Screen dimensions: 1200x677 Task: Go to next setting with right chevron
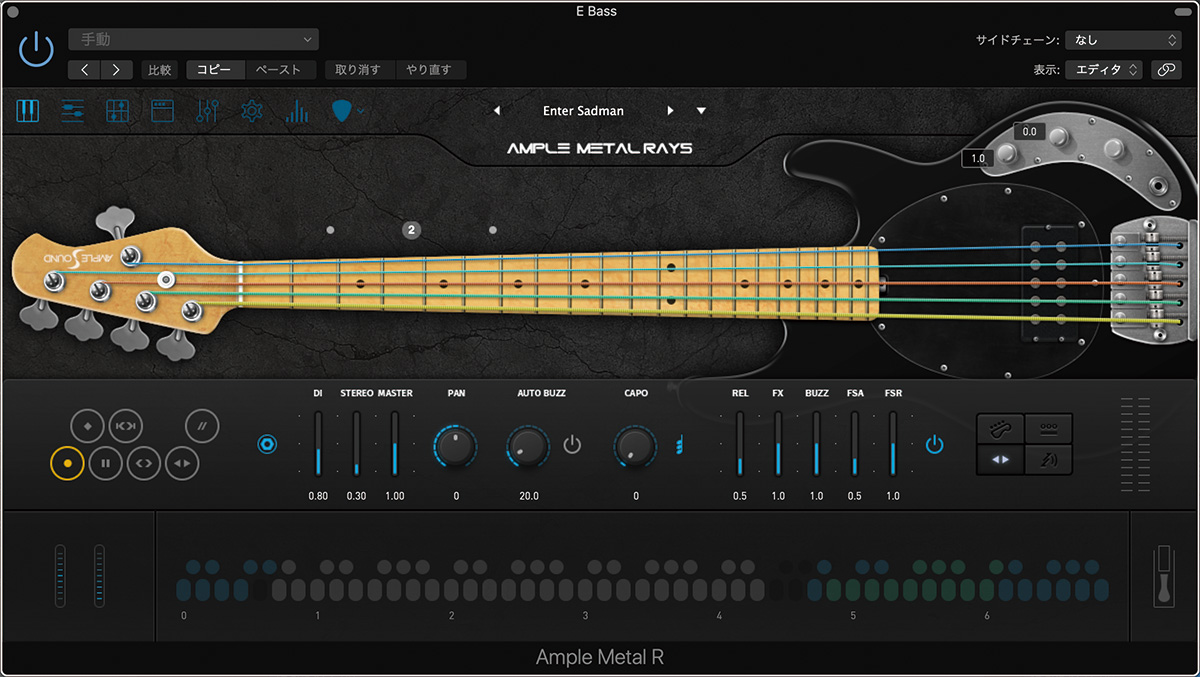(x=117, y=70)
